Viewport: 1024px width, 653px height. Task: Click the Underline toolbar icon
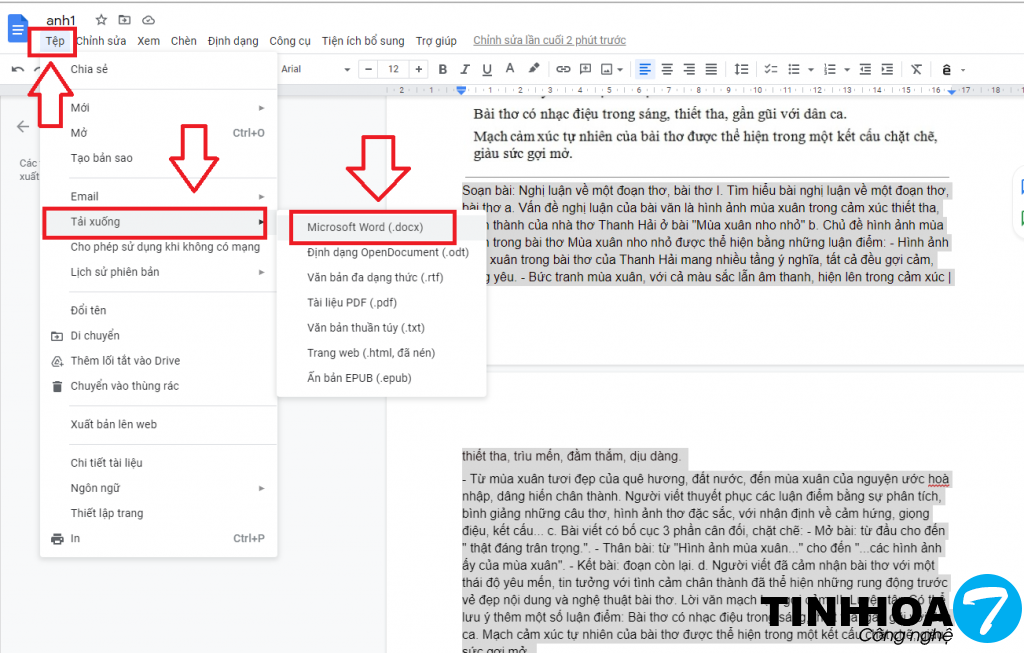click(487, 69)
